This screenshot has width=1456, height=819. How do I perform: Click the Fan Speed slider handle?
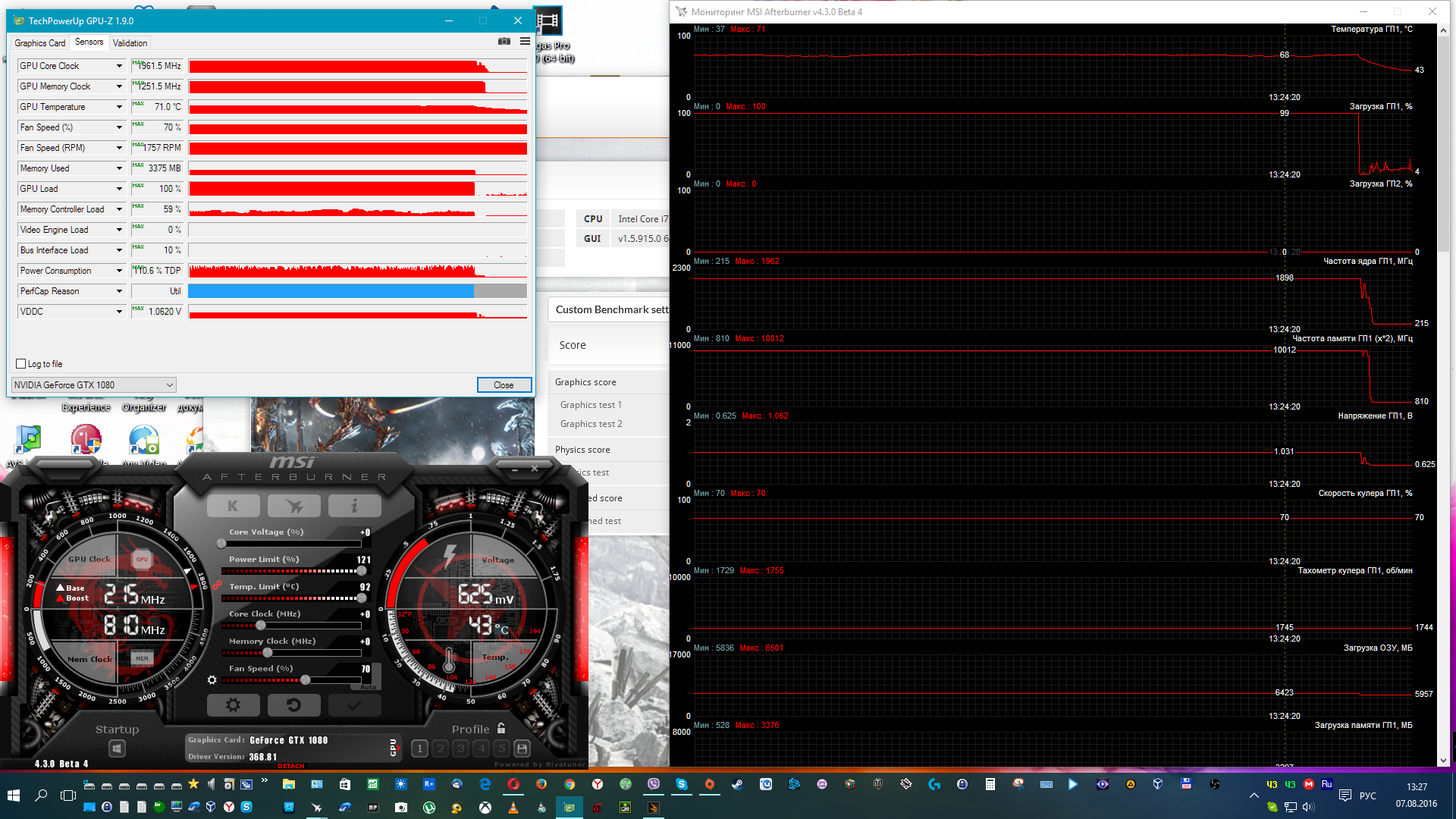point(305,680)
